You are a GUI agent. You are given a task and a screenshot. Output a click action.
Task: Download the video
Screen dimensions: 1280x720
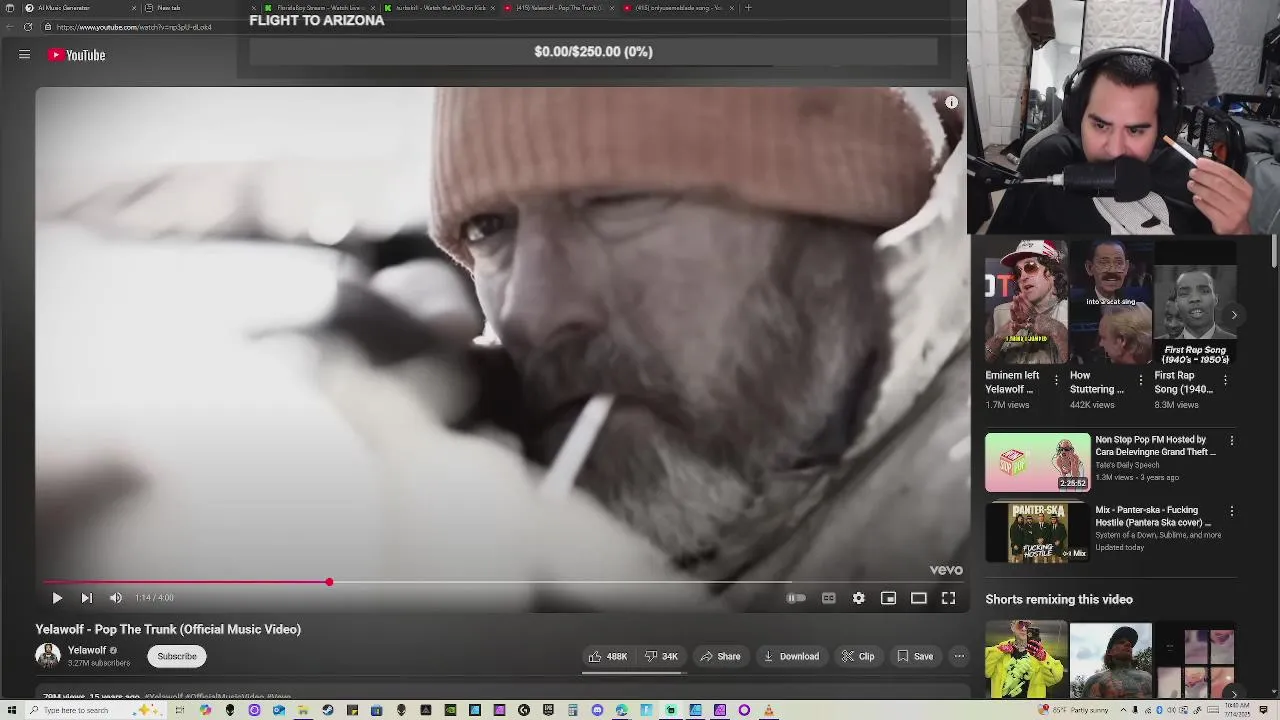pyautogui.click(x=791, y=656)
